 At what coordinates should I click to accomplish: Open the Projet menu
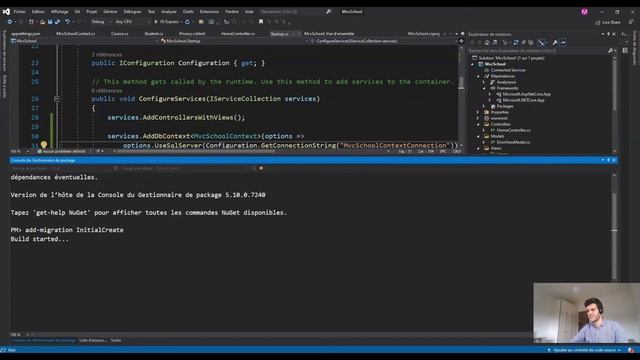[91, 12]
